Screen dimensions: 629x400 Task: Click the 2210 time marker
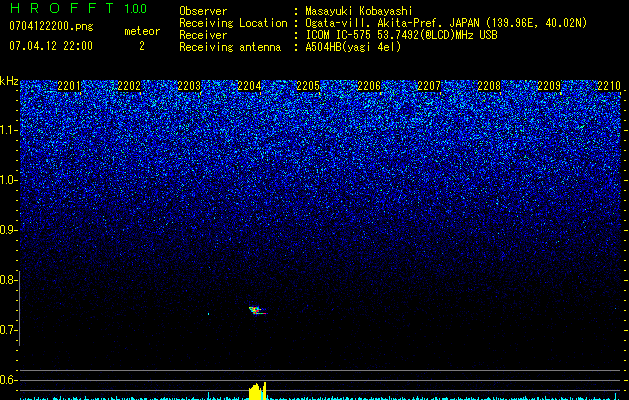tap(609, 86)
